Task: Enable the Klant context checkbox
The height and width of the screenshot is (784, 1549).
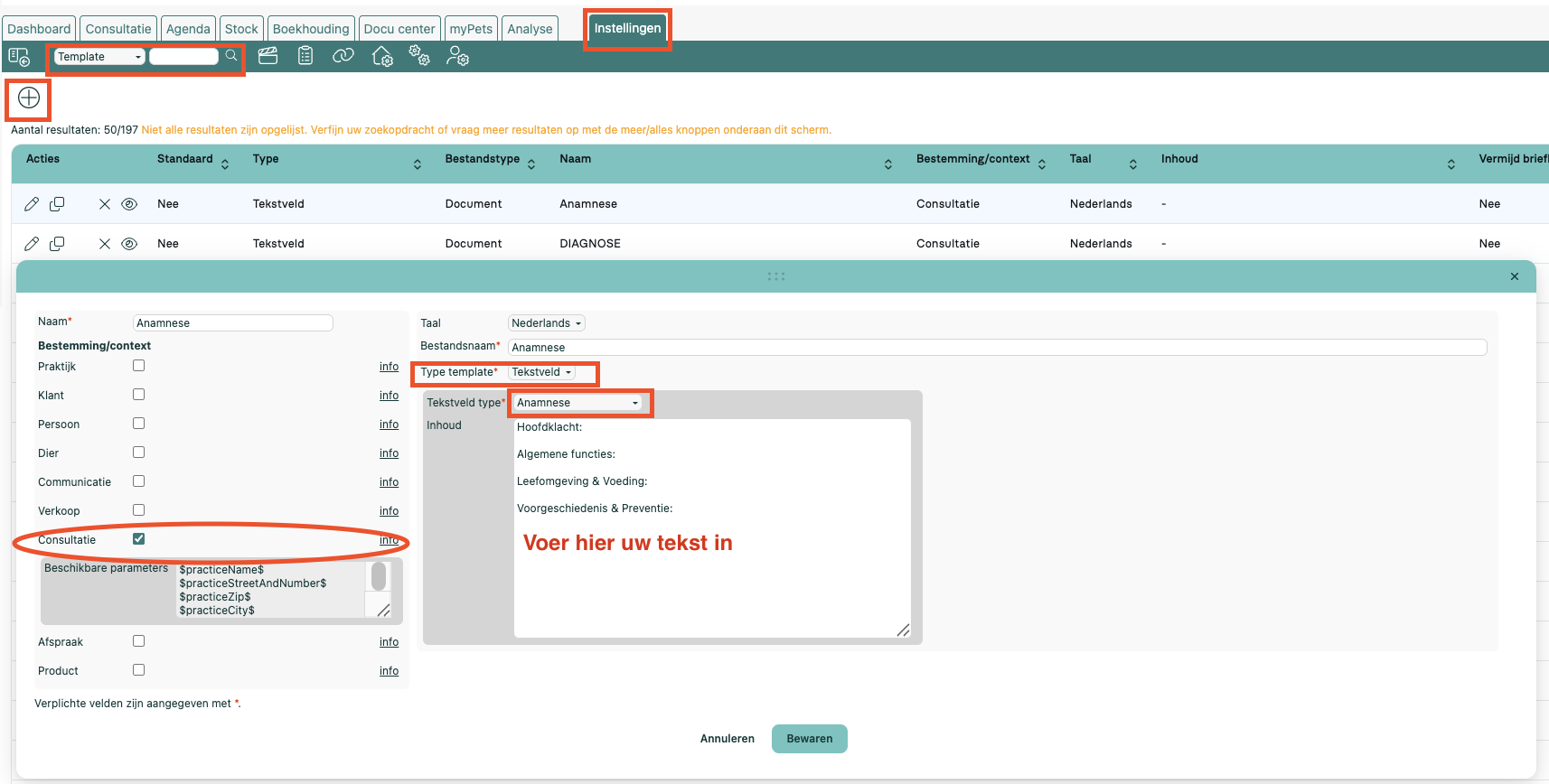Action: (138, 395)
